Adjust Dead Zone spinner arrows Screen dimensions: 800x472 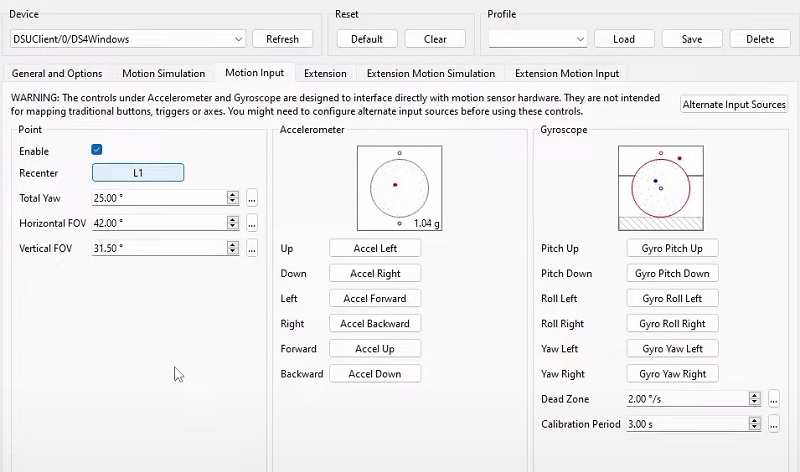pyautogui.click(x=755, y=399)
